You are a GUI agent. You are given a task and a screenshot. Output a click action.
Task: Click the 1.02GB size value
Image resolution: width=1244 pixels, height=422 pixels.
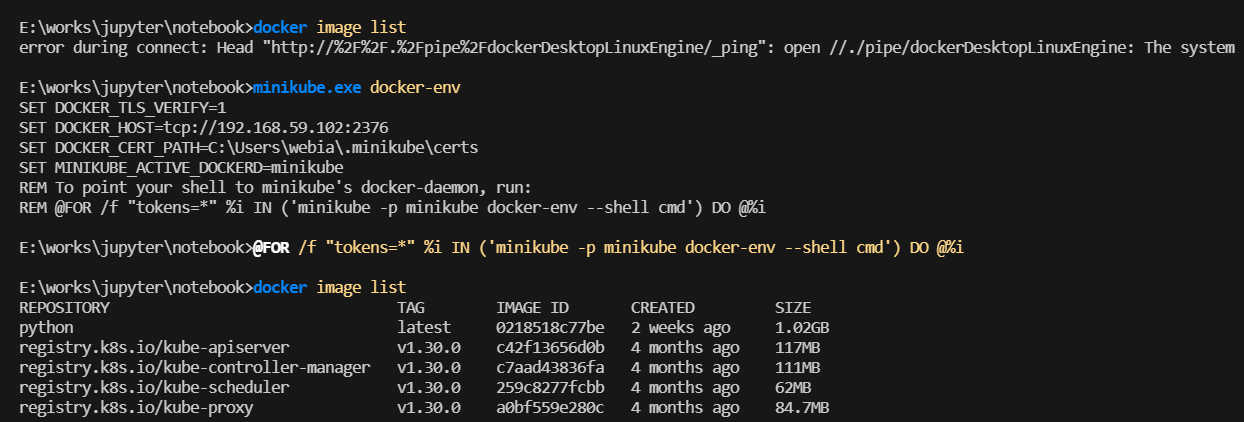(x=802, y=327)
